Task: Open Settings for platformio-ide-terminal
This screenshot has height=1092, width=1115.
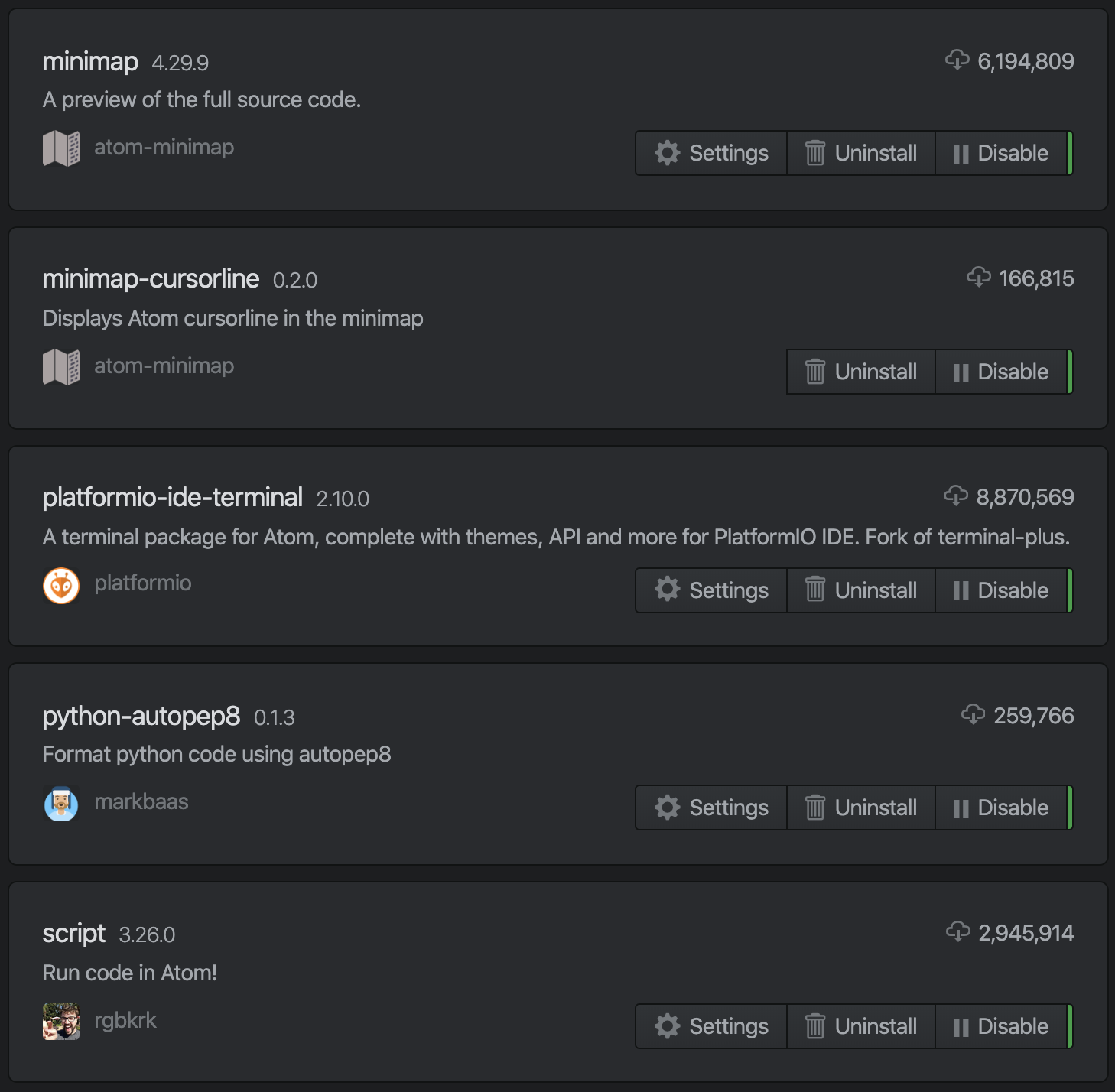Action: tap(710, 590)
